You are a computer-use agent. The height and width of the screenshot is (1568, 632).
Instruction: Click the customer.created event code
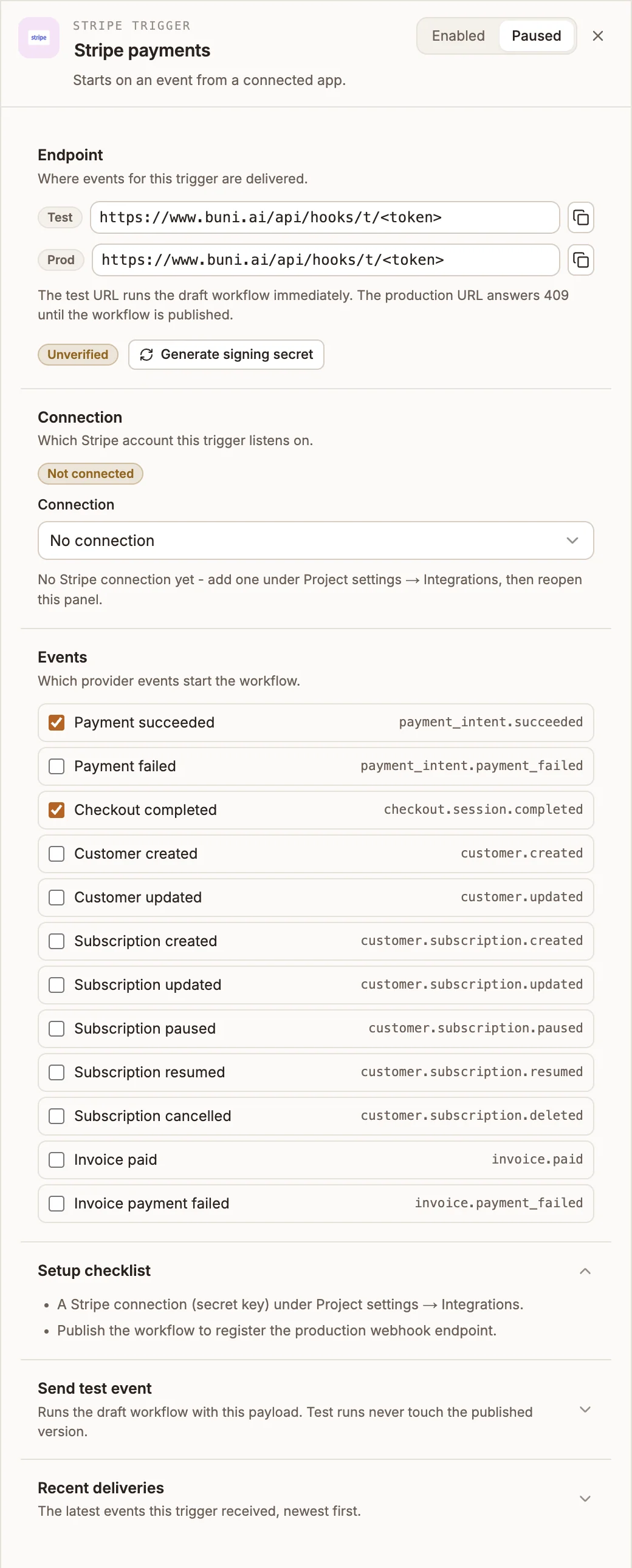click(522, 853)
